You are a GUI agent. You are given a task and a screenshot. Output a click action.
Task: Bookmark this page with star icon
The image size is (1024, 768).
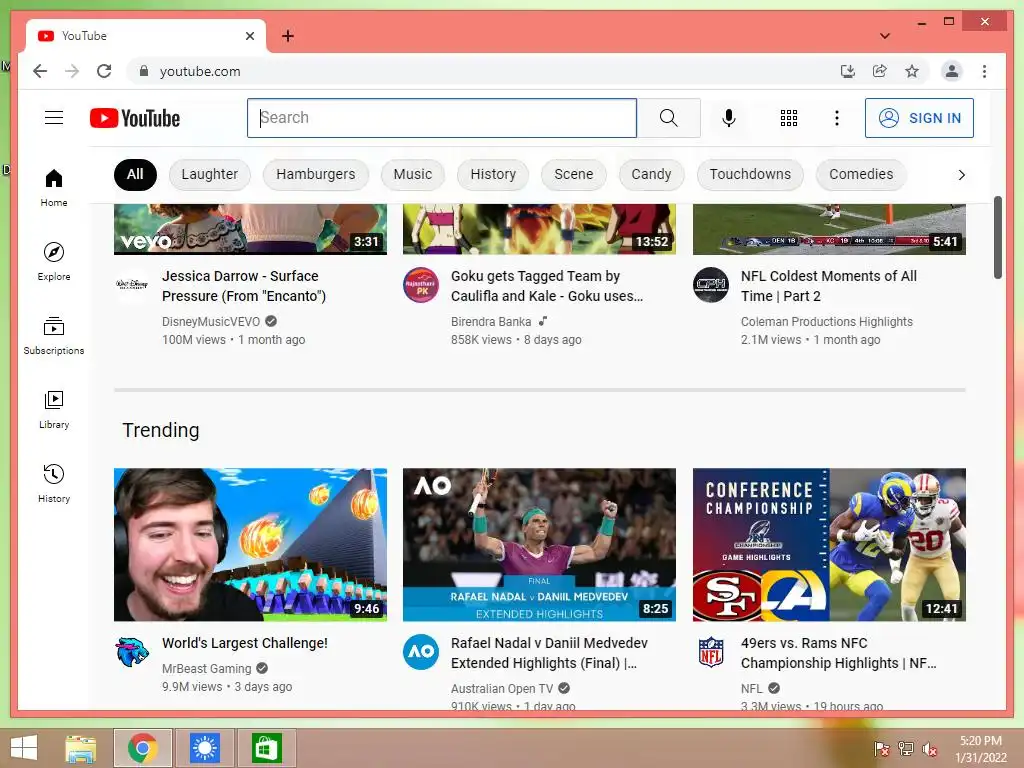[x=912, y=71]
